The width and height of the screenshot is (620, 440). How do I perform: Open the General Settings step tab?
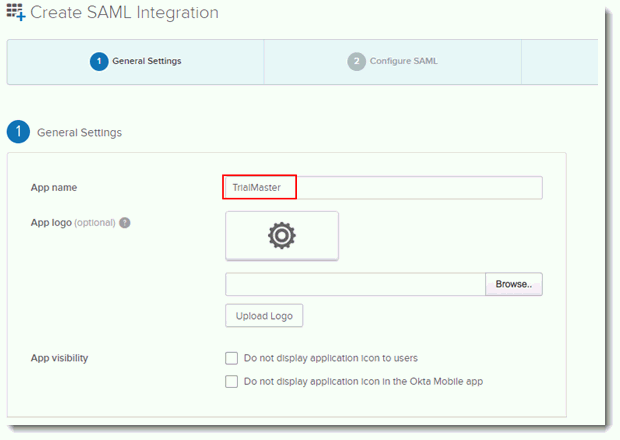click(136, 62)
